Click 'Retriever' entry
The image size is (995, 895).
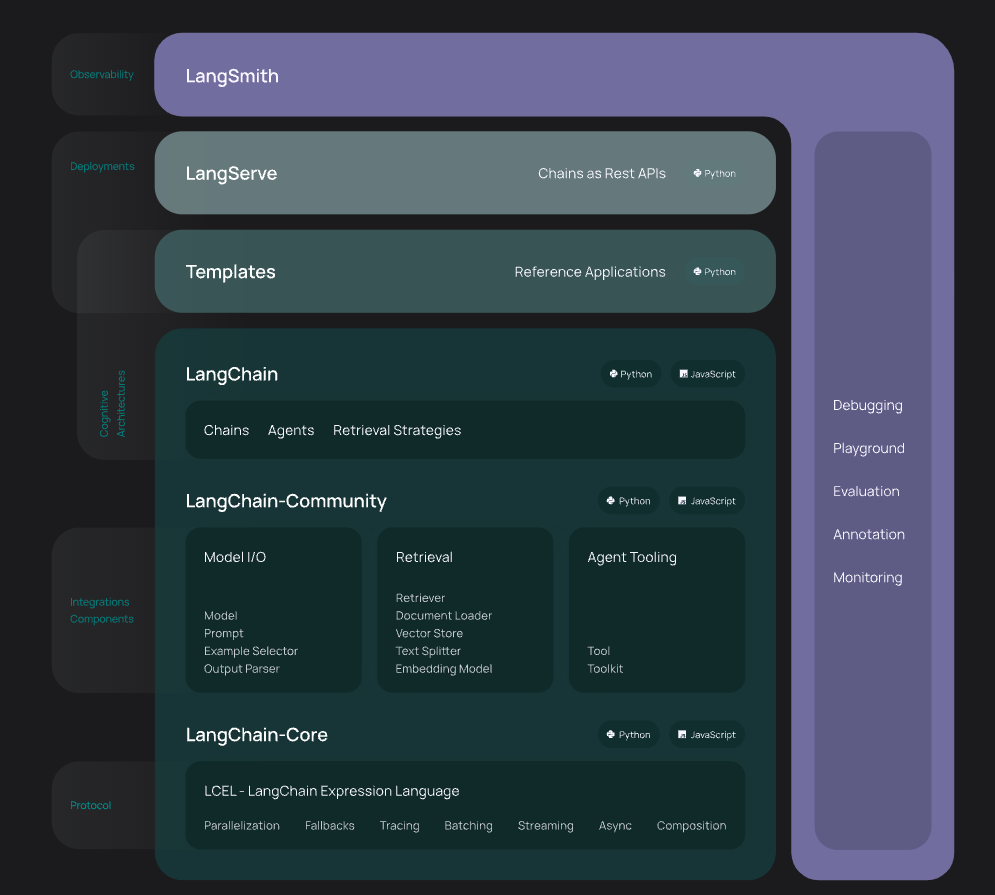[420, 597]
